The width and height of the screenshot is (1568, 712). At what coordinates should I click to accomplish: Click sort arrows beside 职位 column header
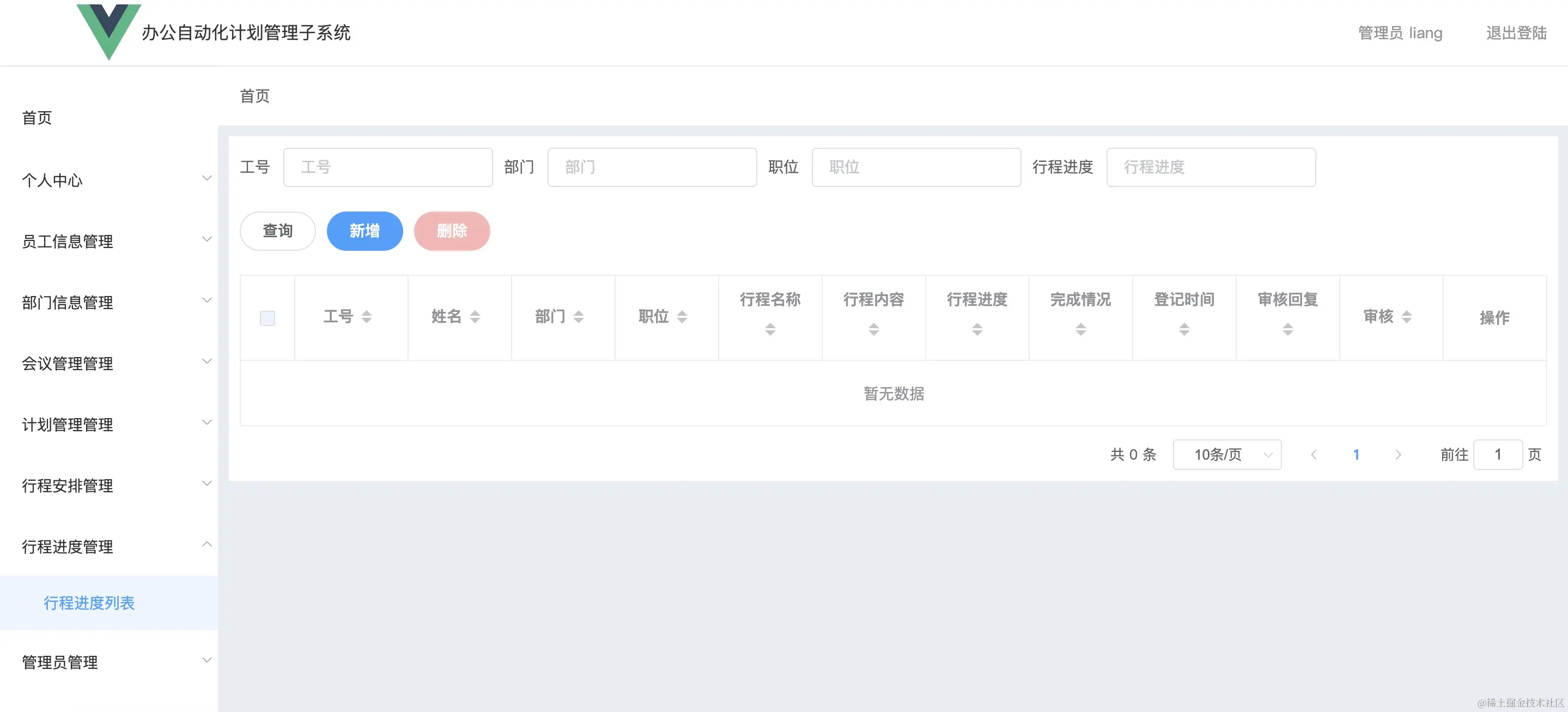click(682, 317)
